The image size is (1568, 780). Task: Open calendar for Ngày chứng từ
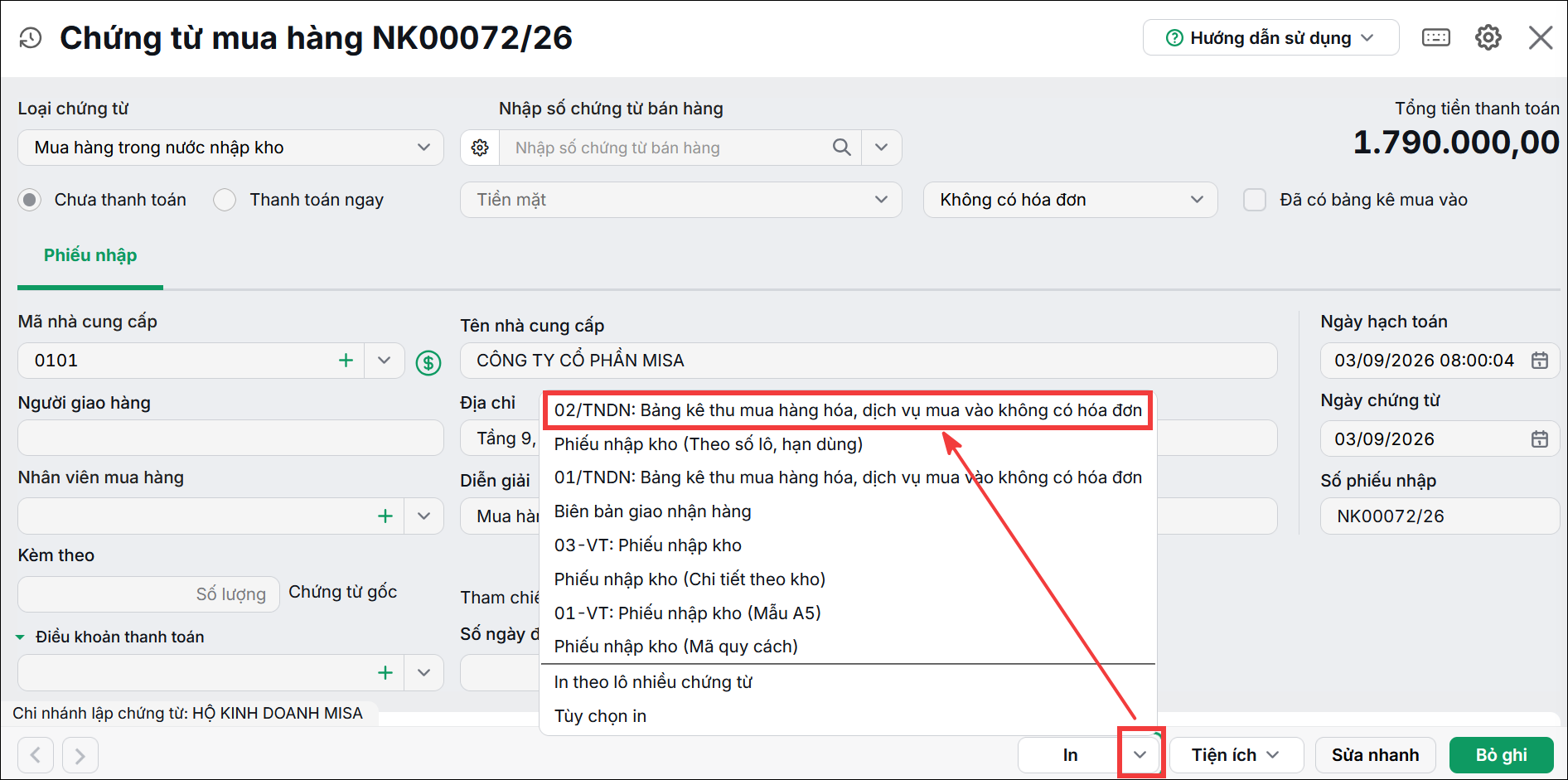pos(1539,439)
